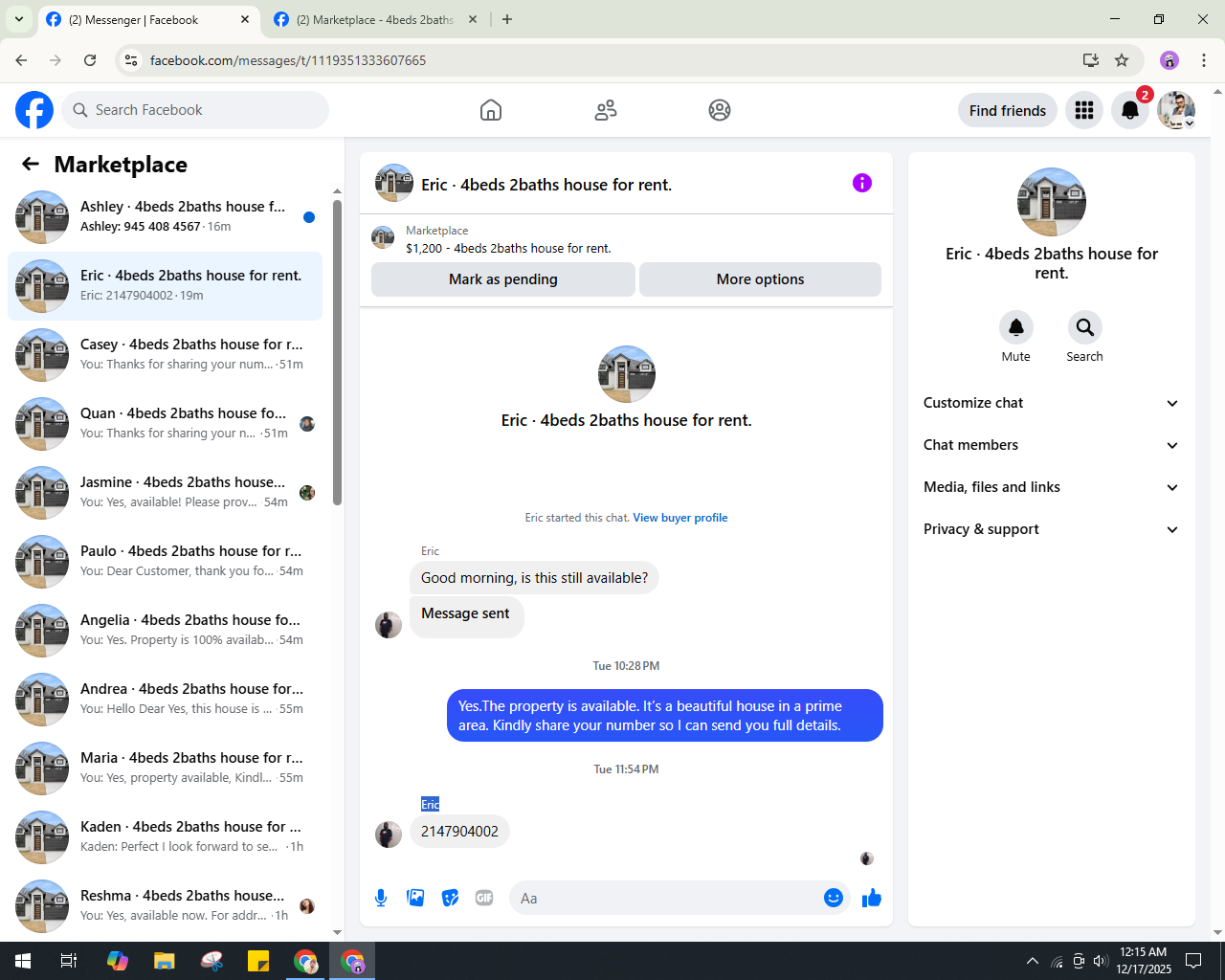Open Windows Start menu
The width and height of the screenshot is (1225, 980).
[x=23, y=961]
